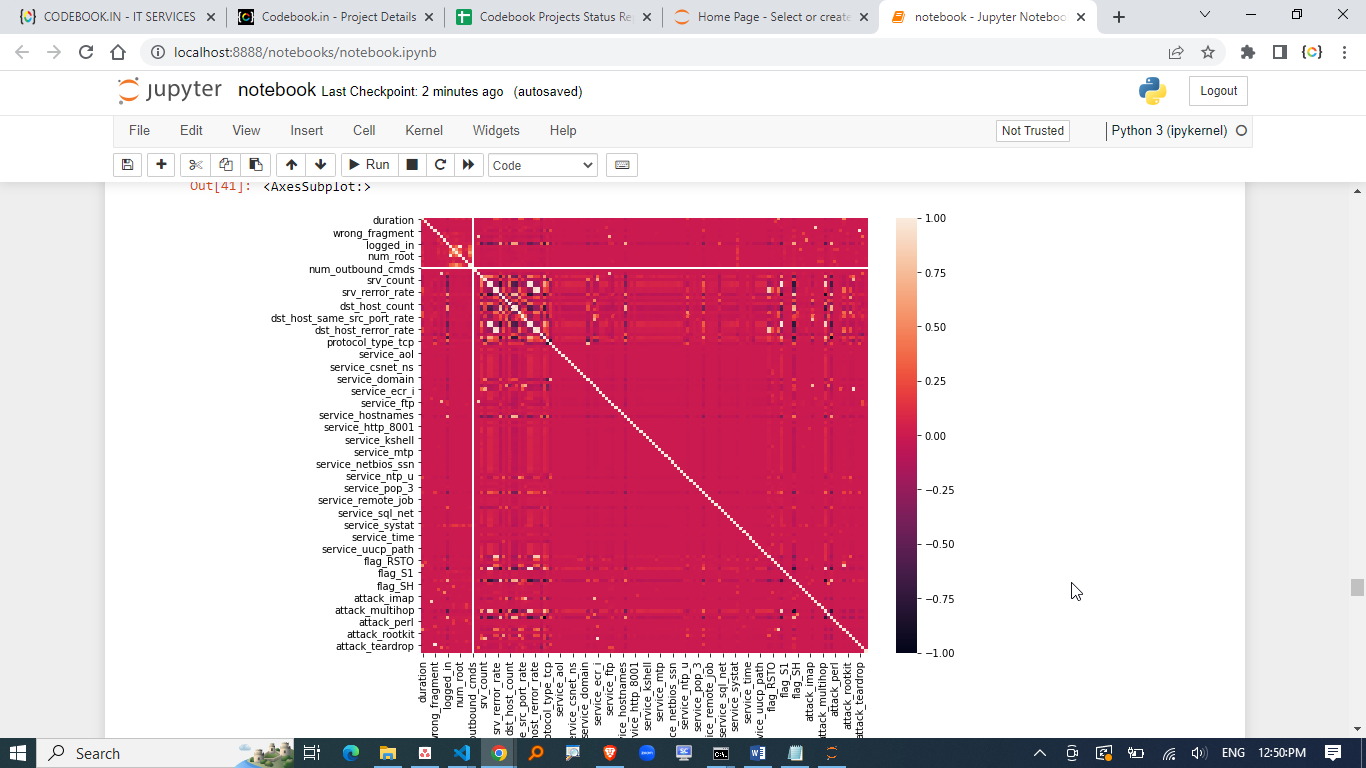1366x768 pixels.
Task: Show hidden system tray icons
Action: tap(1040, 753)
